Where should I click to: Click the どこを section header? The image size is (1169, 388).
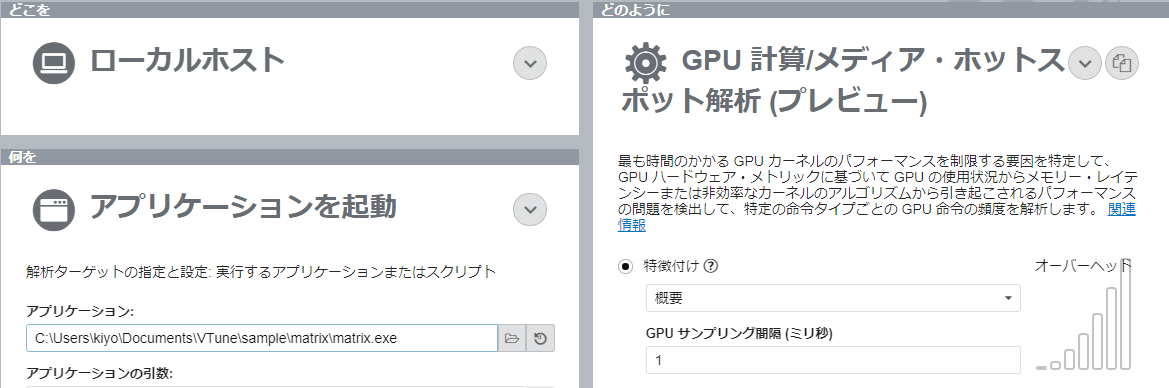pyautogui.click(x=30, y=9)
